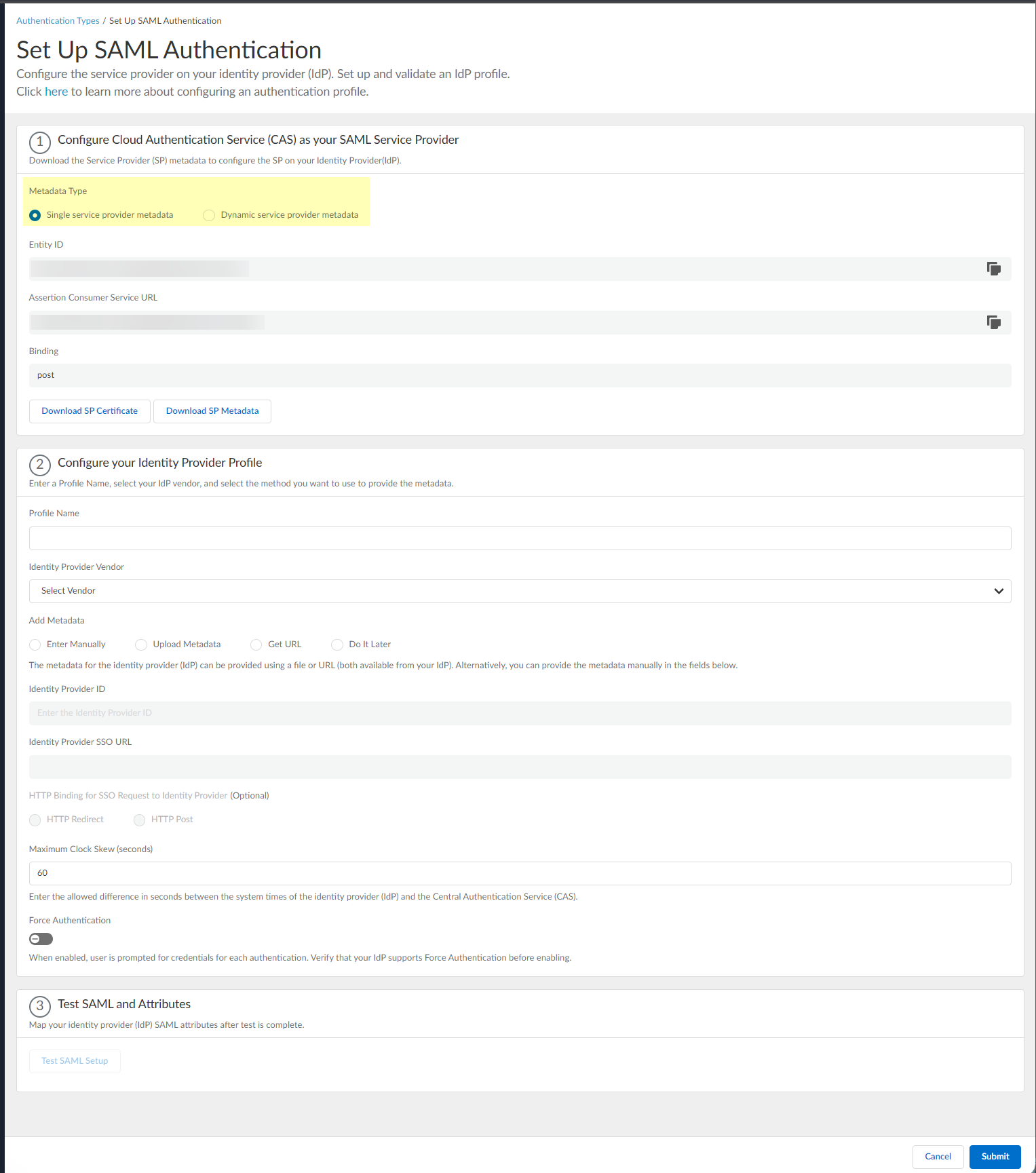Choose Dynamic service provider metadata option
1036x1173 pixels.
coord(209,215)
